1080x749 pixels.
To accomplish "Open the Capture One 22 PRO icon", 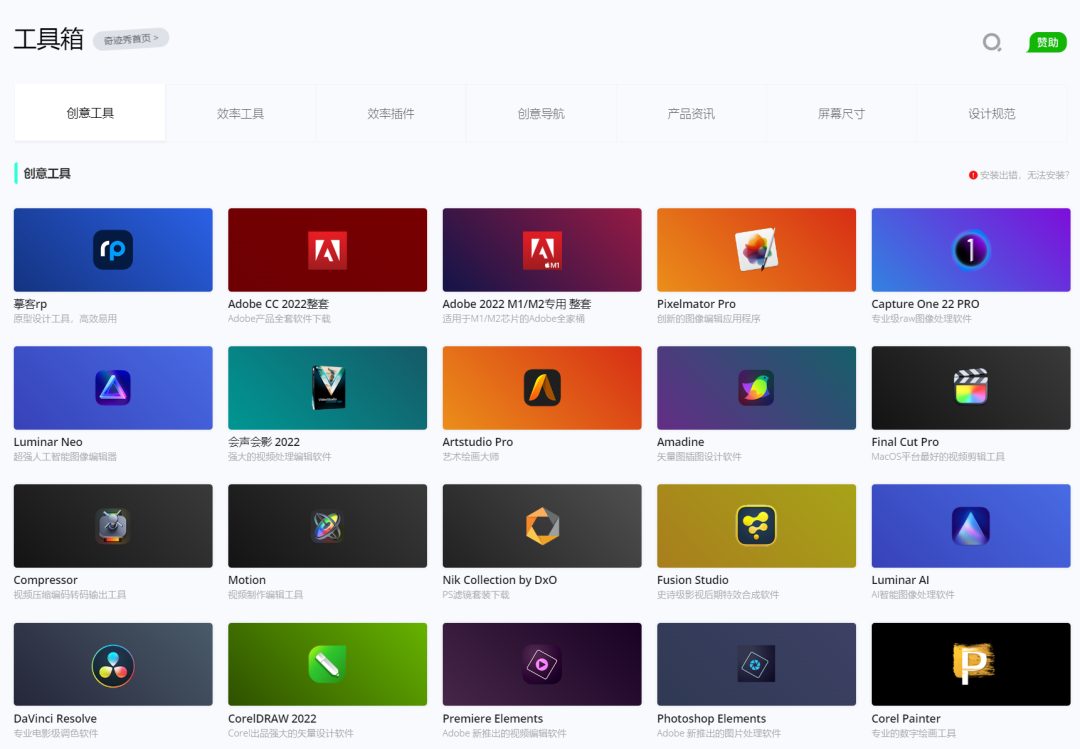I will click(970, 250).
